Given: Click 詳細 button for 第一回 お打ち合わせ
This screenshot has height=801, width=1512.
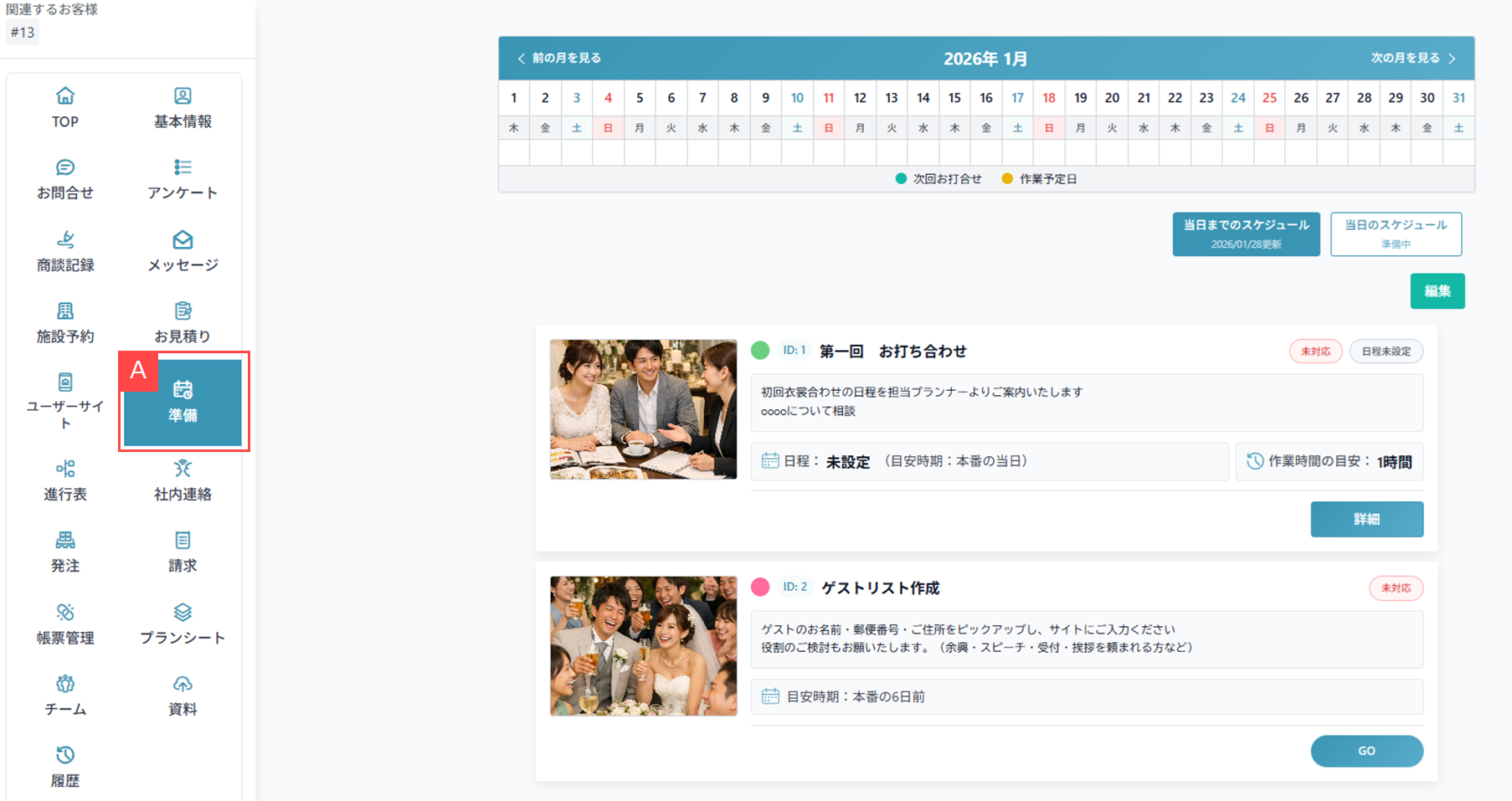Looking at the screenshot, I should (1366, 519).
